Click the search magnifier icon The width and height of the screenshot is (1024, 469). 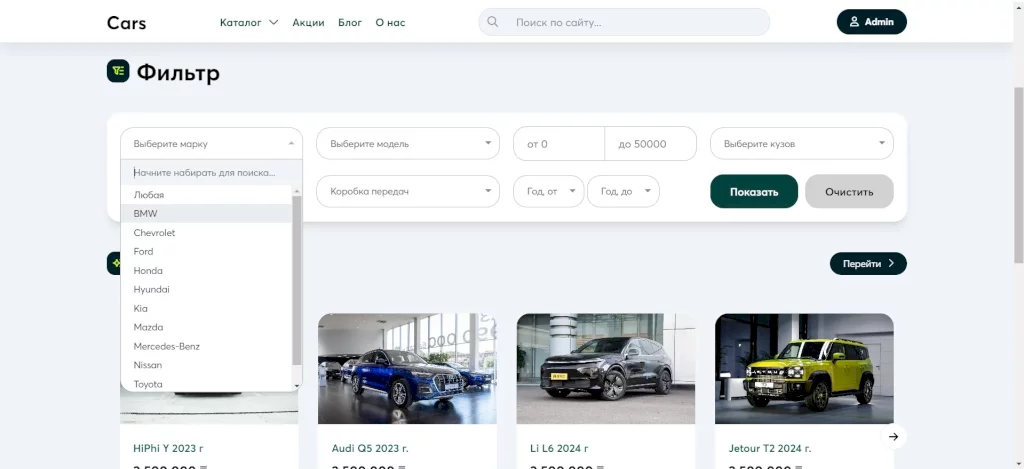[x=492, y=22]
